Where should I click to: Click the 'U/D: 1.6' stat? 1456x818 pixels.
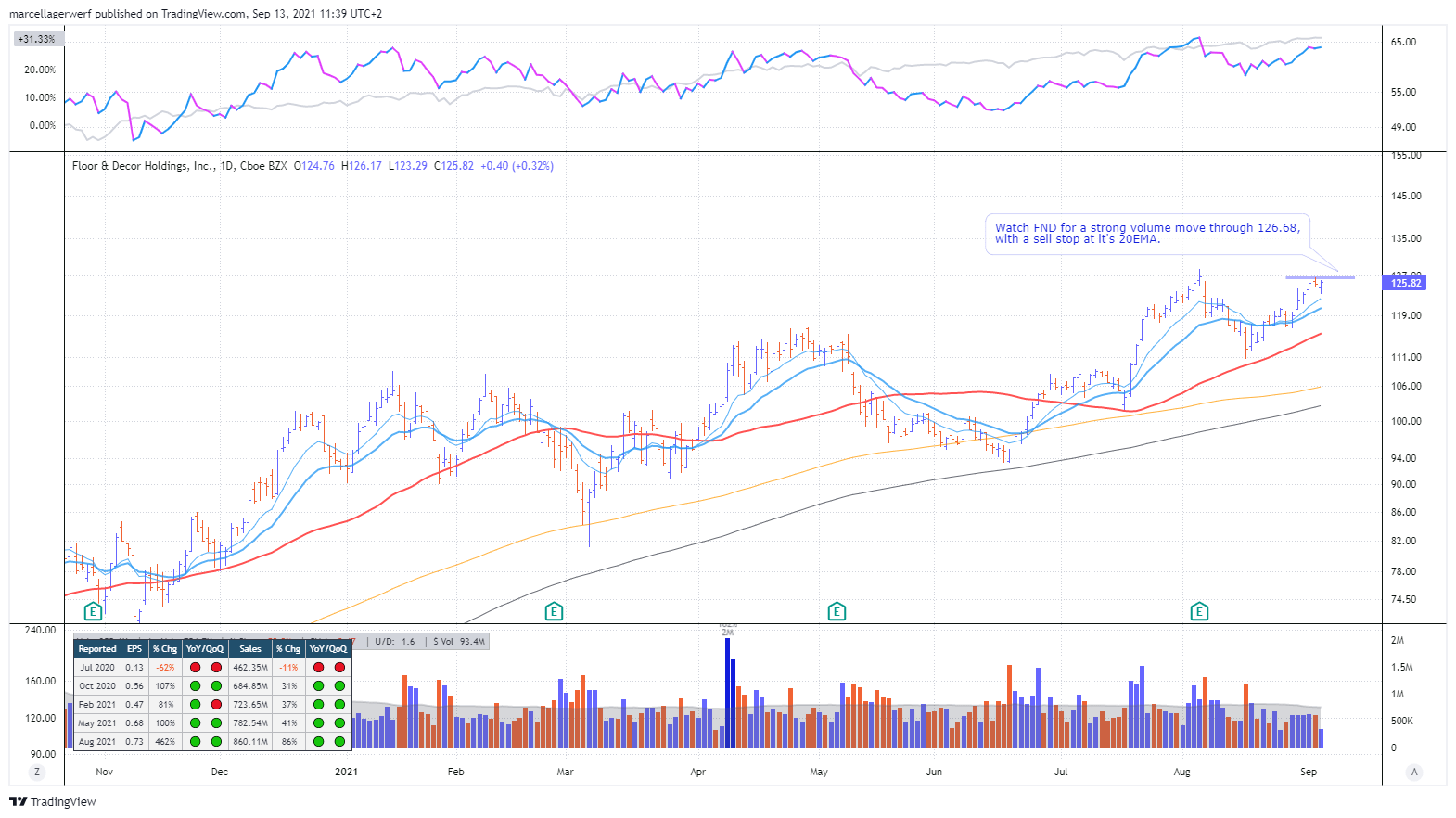(x=396, y=641)
